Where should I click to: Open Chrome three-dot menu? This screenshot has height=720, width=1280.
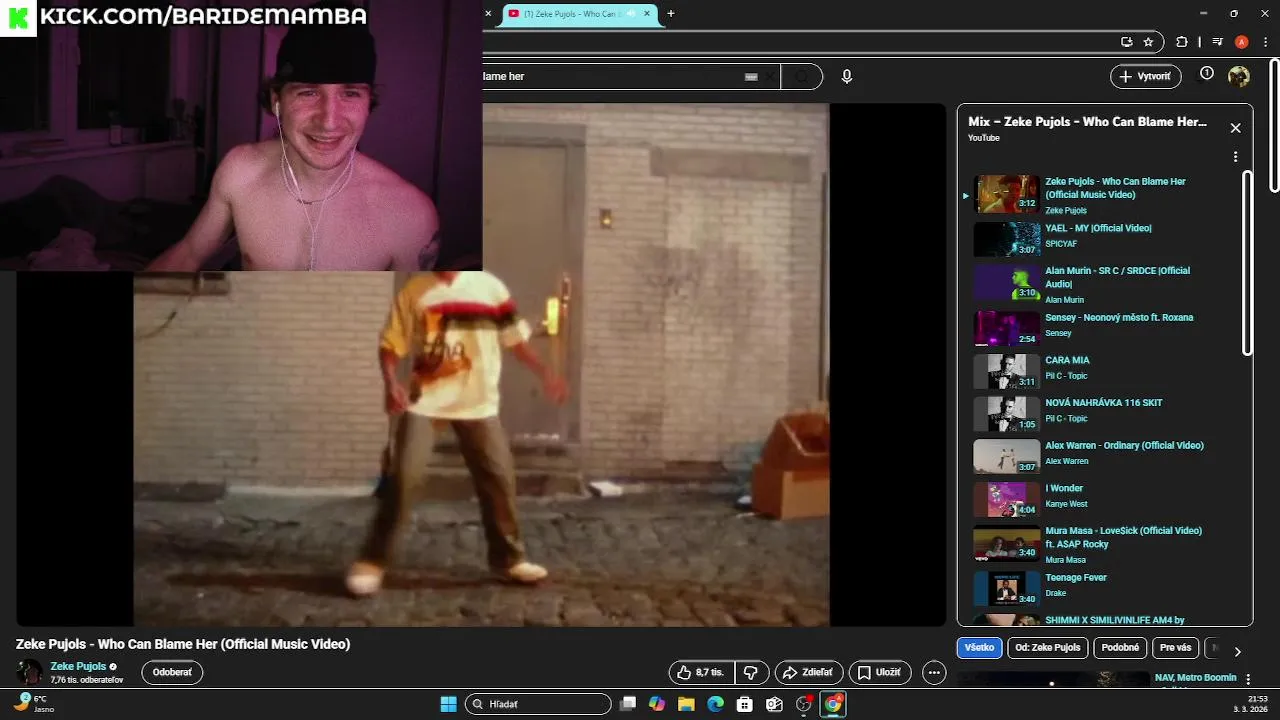(x=1265, y=42)
